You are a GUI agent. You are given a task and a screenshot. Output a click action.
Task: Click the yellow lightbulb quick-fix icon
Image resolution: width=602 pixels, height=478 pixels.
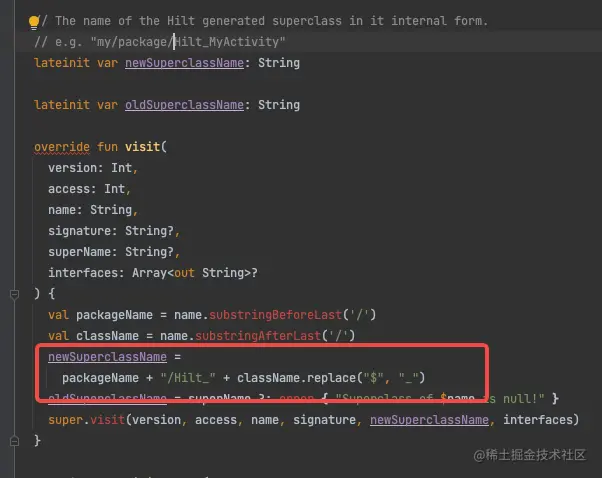[34, 22]
